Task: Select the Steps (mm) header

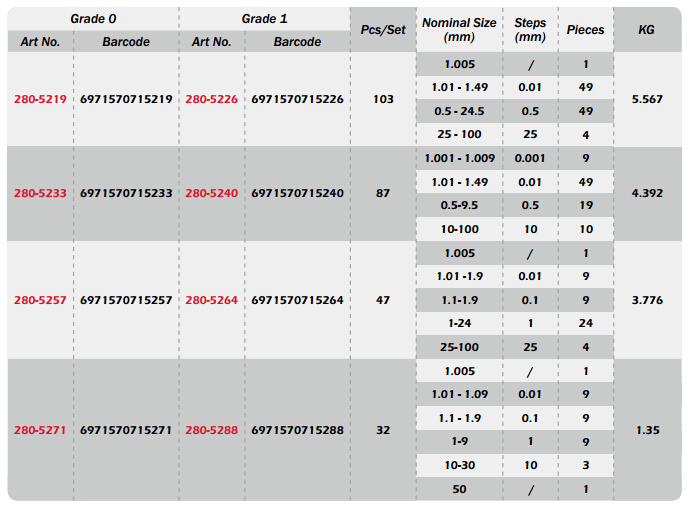Action: click(530, 30)
